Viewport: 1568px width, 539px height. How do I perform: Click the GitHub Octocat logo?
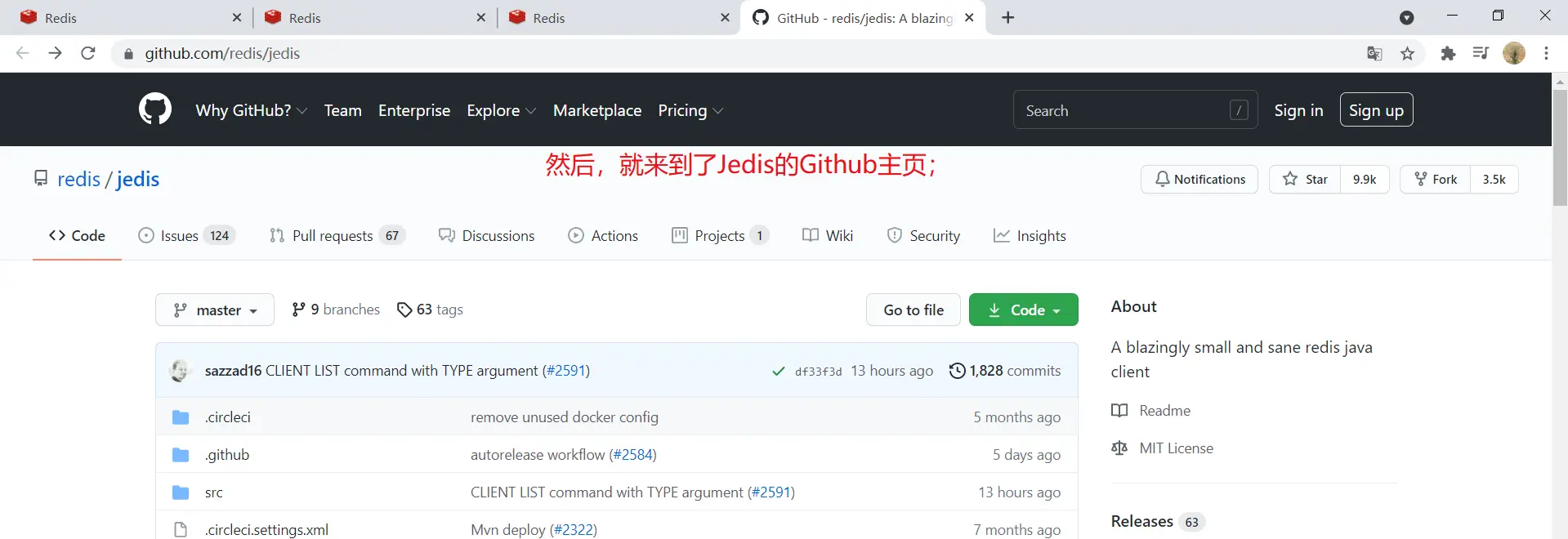click(x=155, y=109)
